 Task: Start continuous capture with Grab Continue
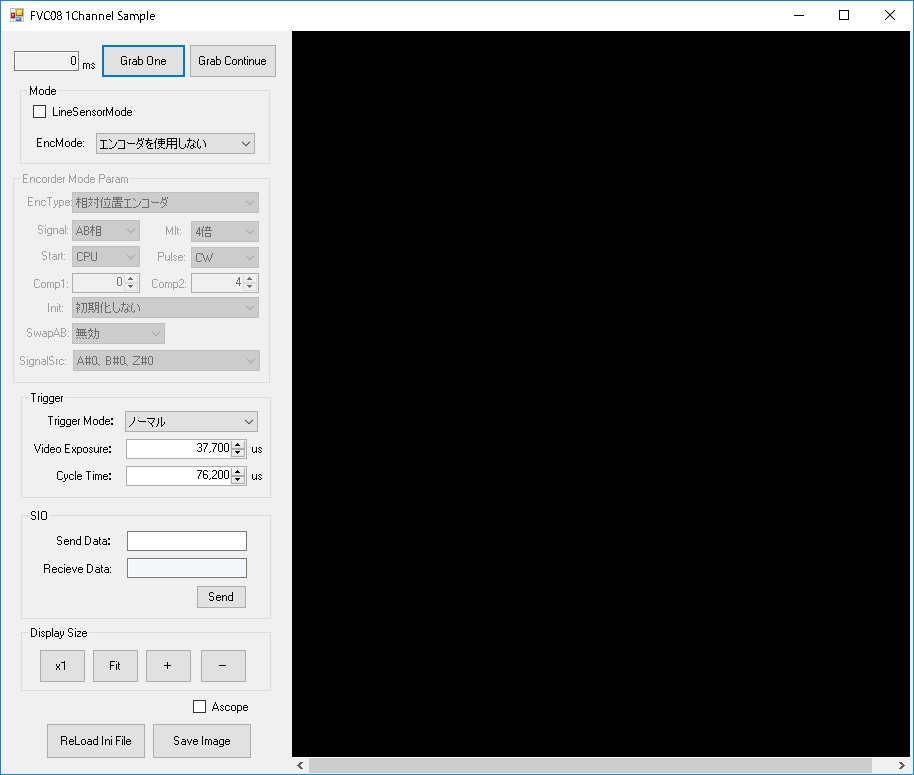click(x=233, y=61)
